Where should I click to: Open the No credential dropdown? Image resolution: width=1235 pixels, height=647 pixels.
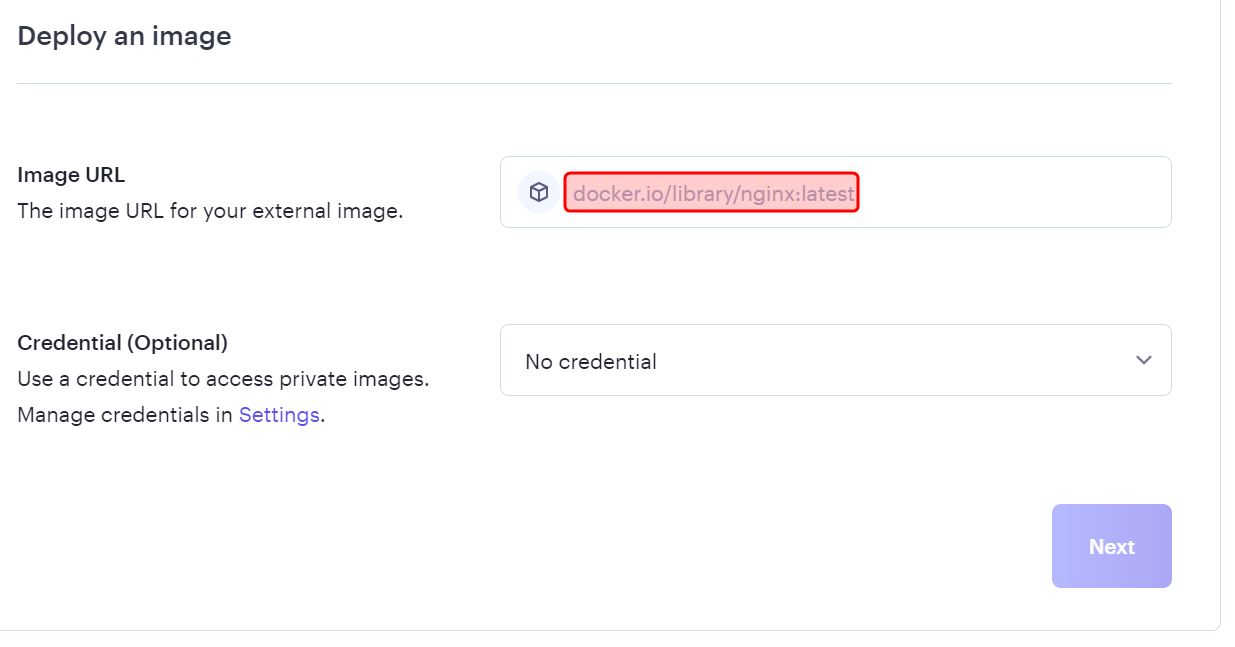tap(835, 360)
